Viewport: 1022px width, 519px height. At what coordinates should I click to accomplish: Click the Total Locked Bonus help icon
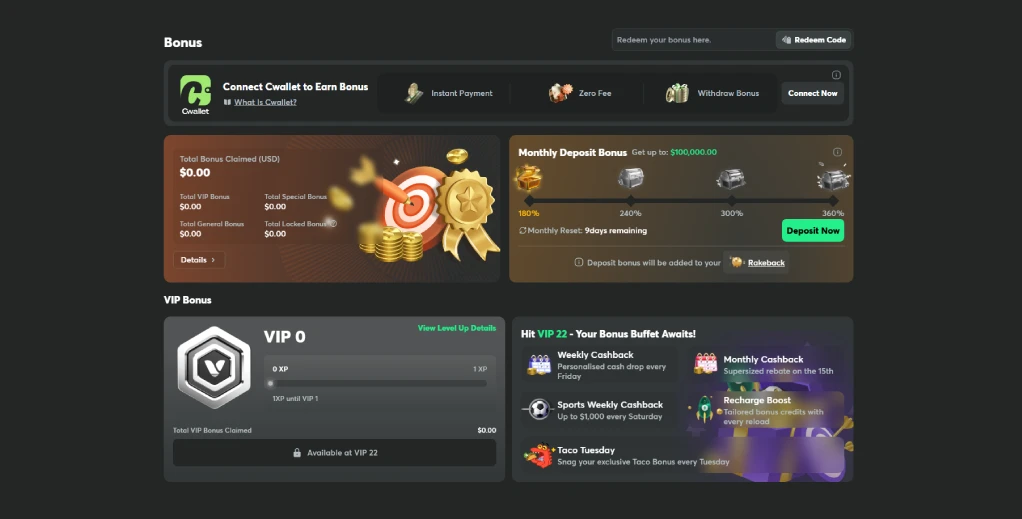(333, 224)
